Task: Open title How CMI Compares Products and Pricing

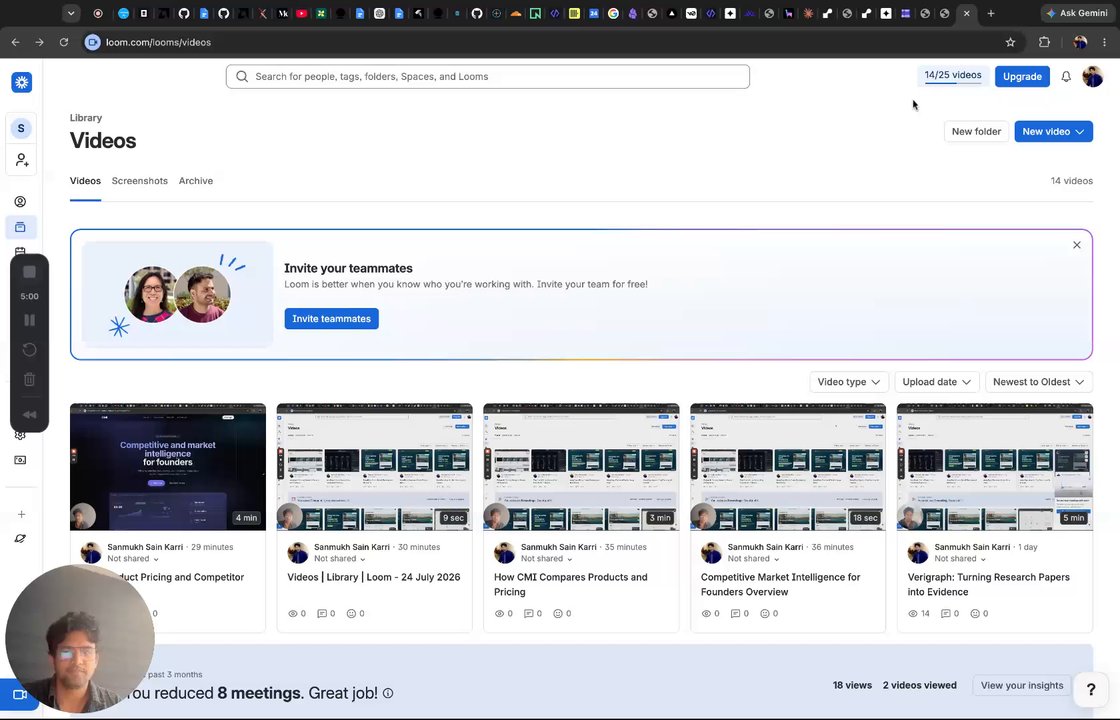Action: [571, 584]
